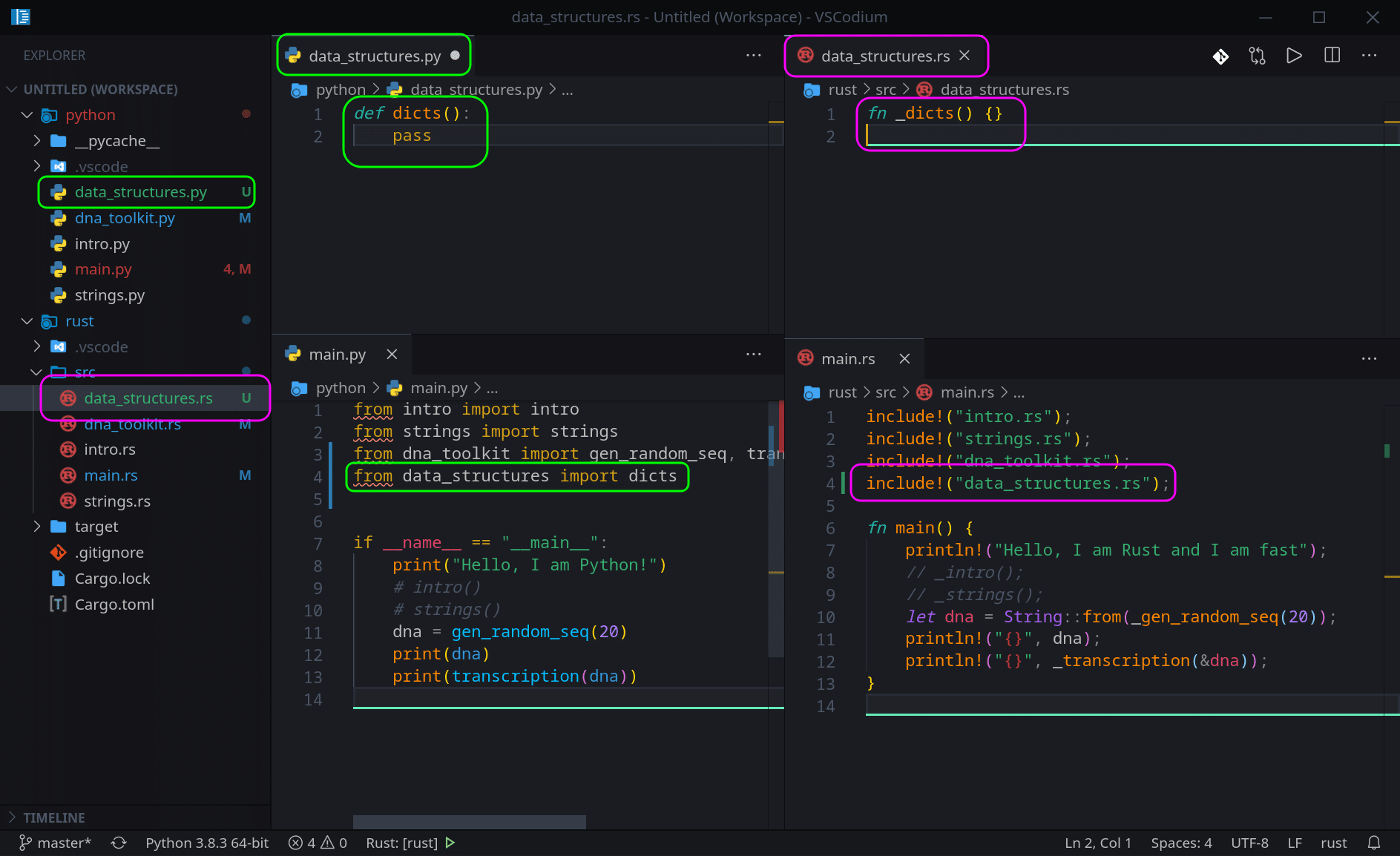The height and width of the screenshot is (856, 1400).
Task: Switch git branch master* in status bar
Action: click(55, 843)
